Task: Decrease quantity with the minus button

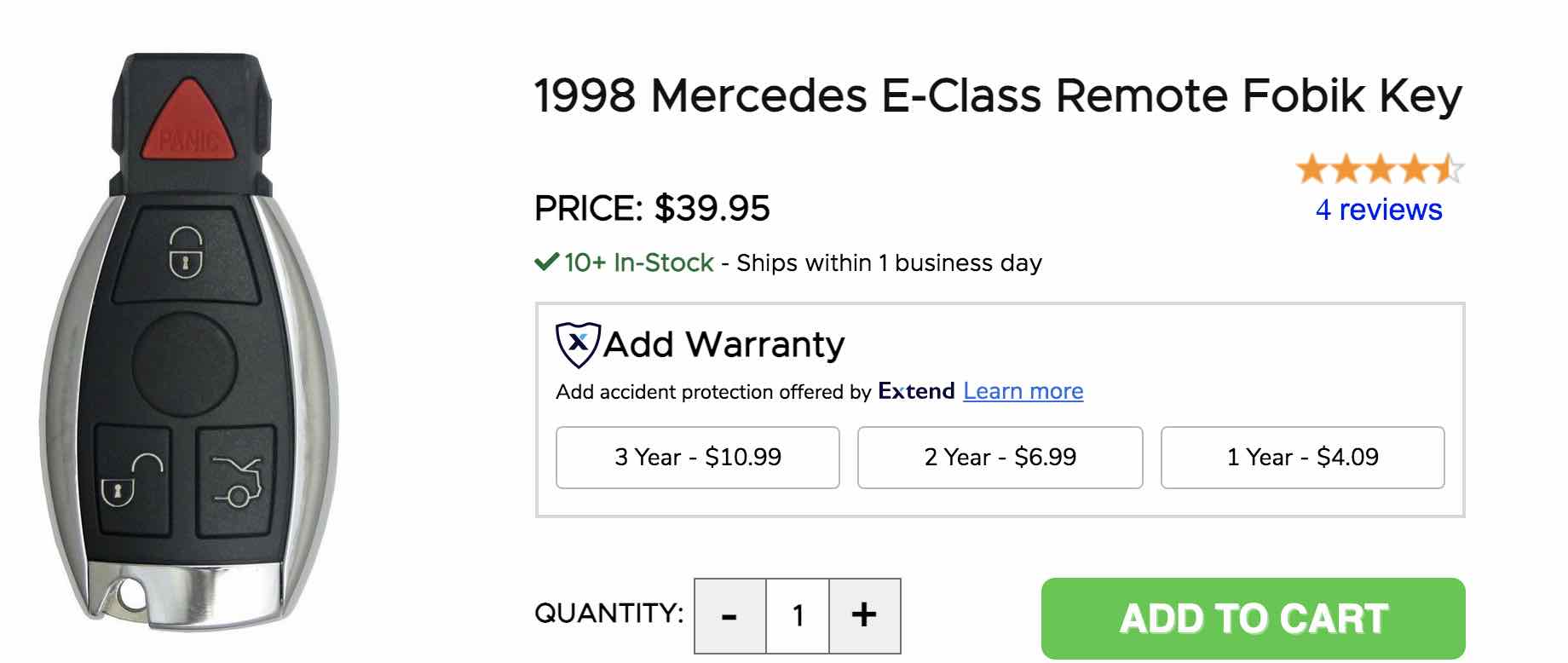Action: pyautogui.click(x=730, y=615)
